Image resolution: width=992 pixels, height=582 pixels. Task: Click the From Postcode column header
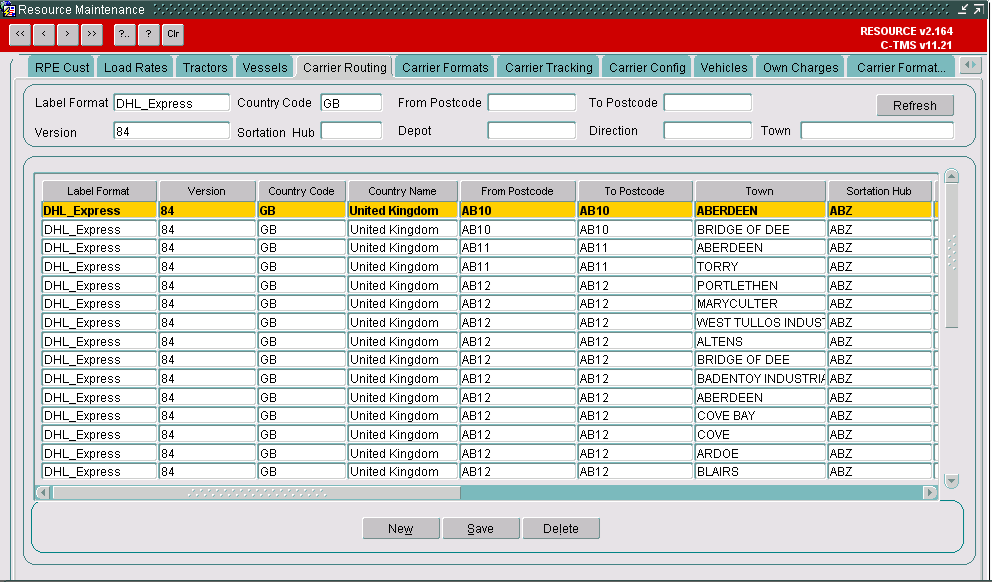point(517,191)
